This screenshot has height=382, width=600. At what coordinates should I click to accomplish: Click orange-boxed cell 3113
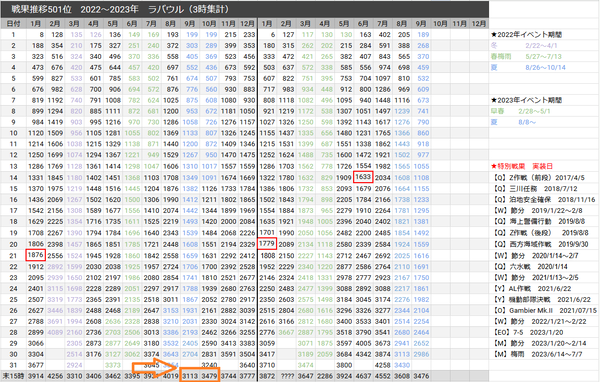click(x=190, y=376)
